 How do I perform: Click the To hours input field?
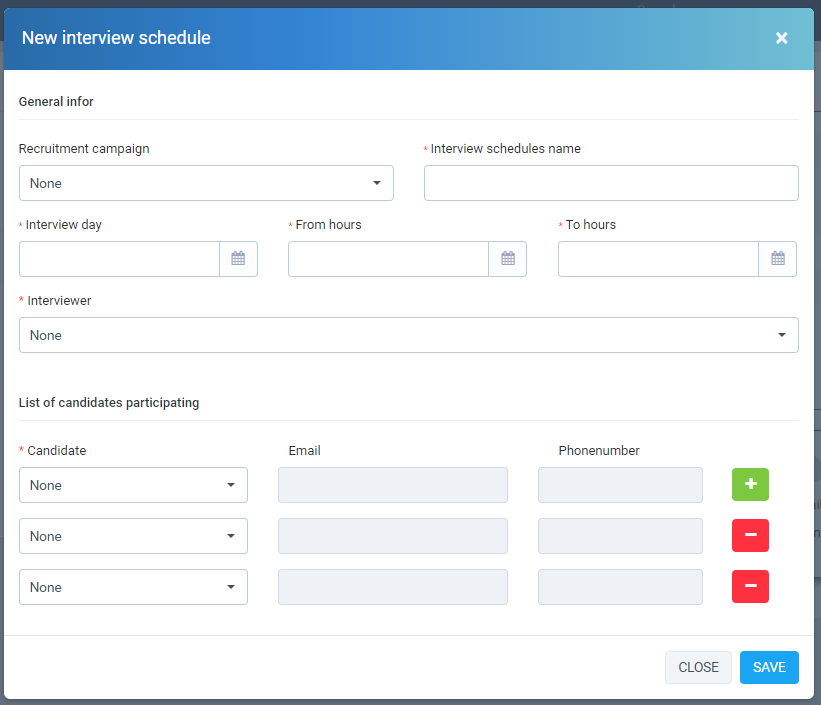(x=658, y=259)
